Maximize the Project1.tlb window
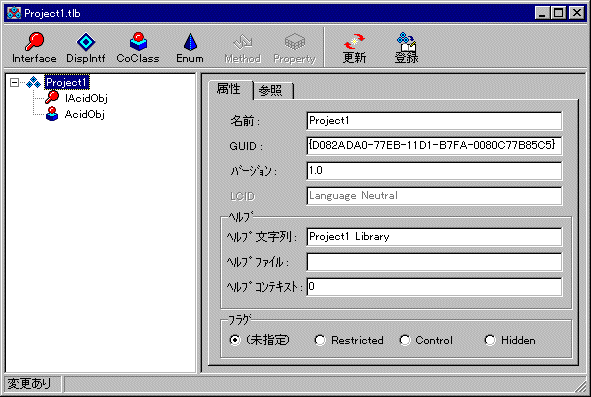Screen dimensions: 591x397 [x=558, y=13]
